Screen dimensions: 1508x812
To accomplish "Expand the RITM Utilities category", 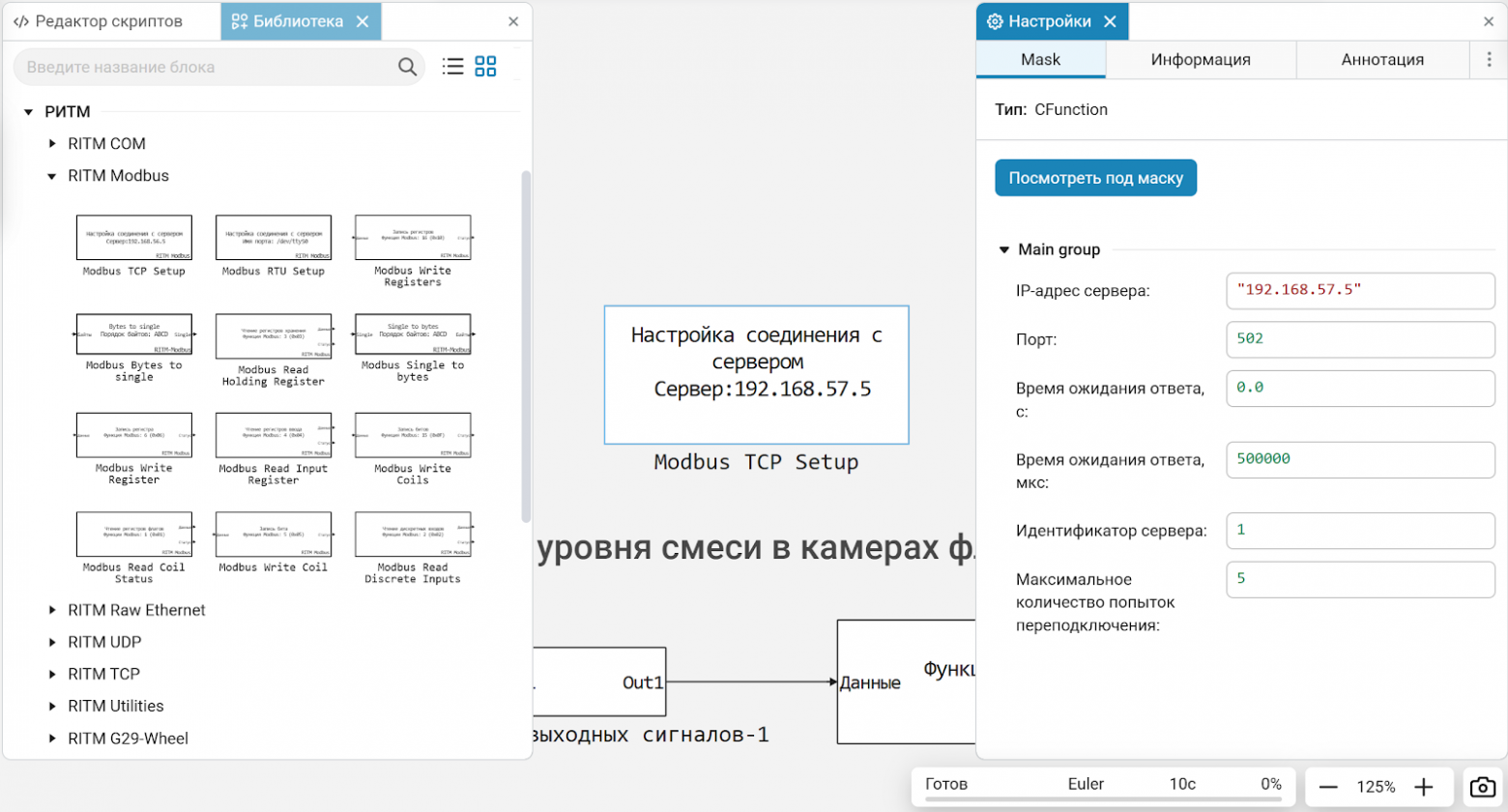I will click(51, 706).
